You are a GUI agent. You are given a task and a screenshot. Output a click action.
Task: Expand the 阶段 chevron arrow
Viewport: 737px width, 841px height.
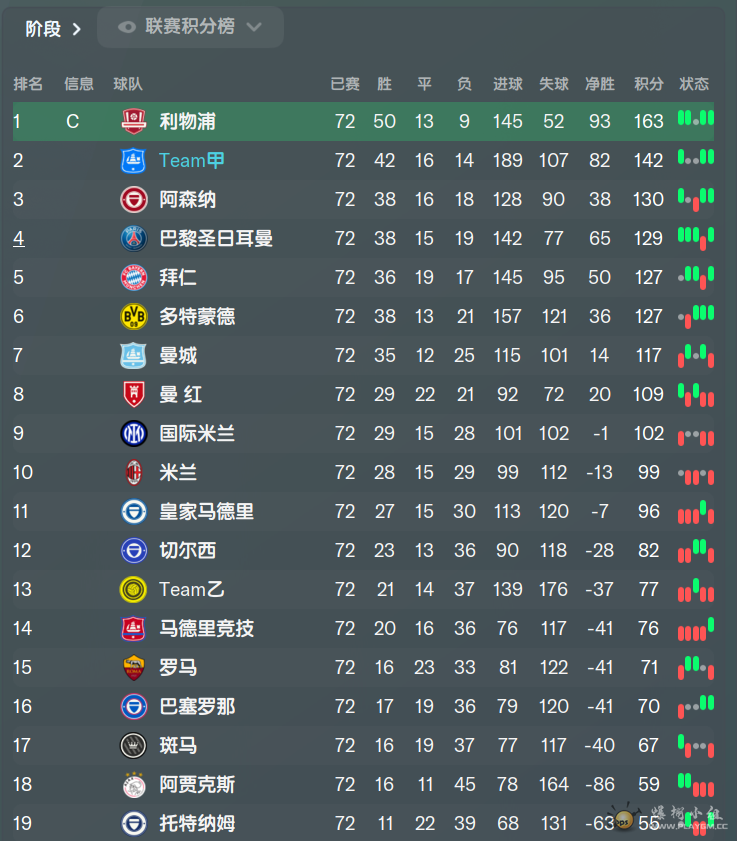77,30
